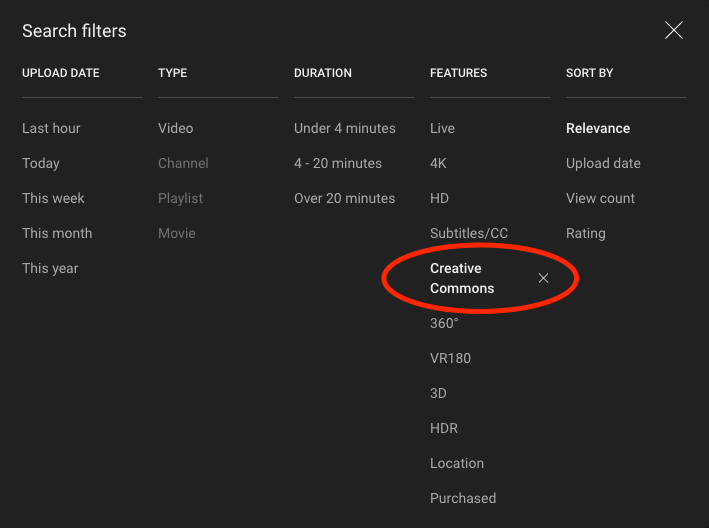Sort results by Rating
Image resolution: width=709 pixels, height=528 pixels.
tap(586, 233)
